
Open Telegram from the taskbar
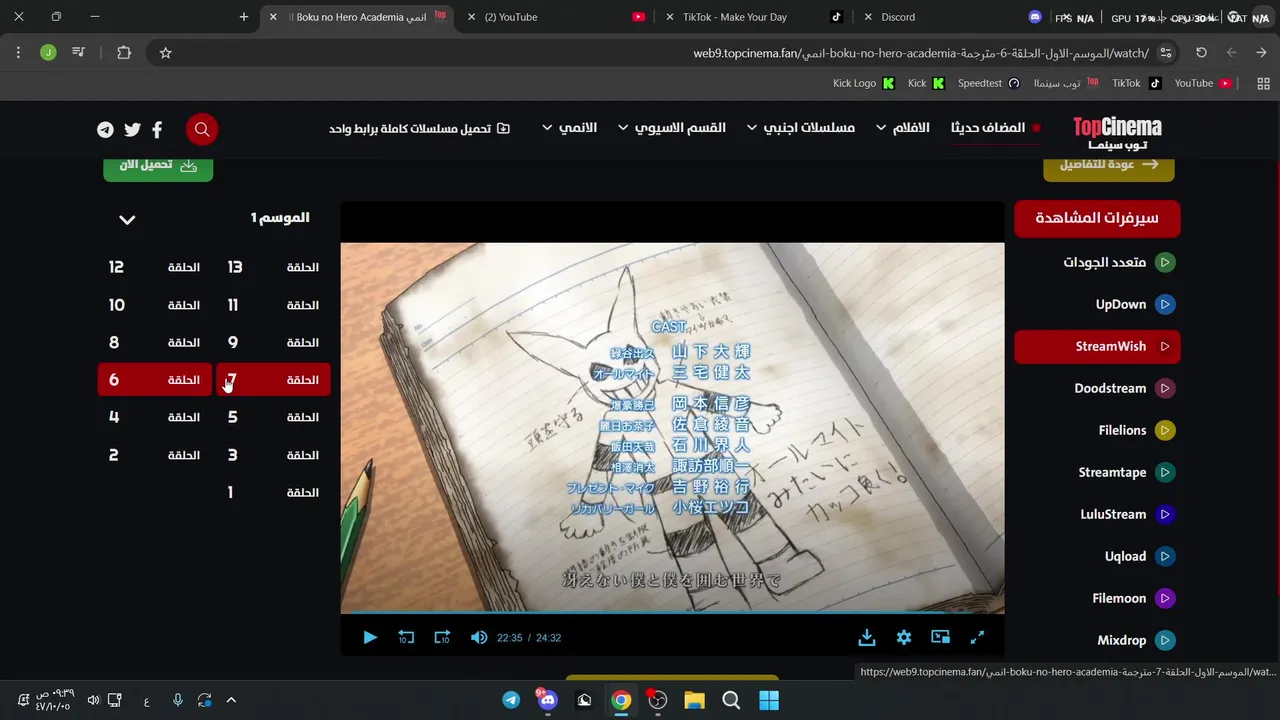(x=511, y=700)
